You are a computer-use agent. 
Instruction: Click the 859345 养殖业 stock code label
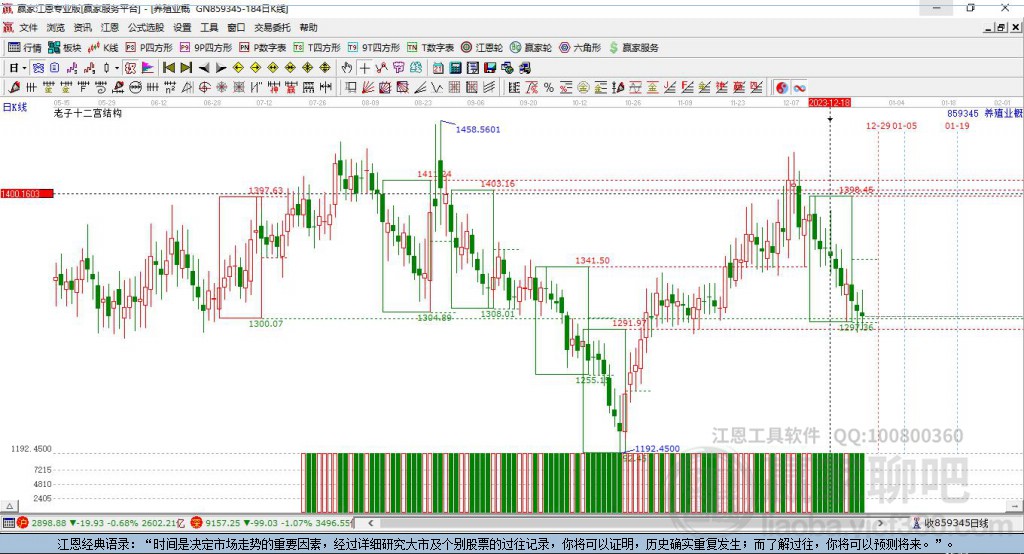click(x=985, y=113)
